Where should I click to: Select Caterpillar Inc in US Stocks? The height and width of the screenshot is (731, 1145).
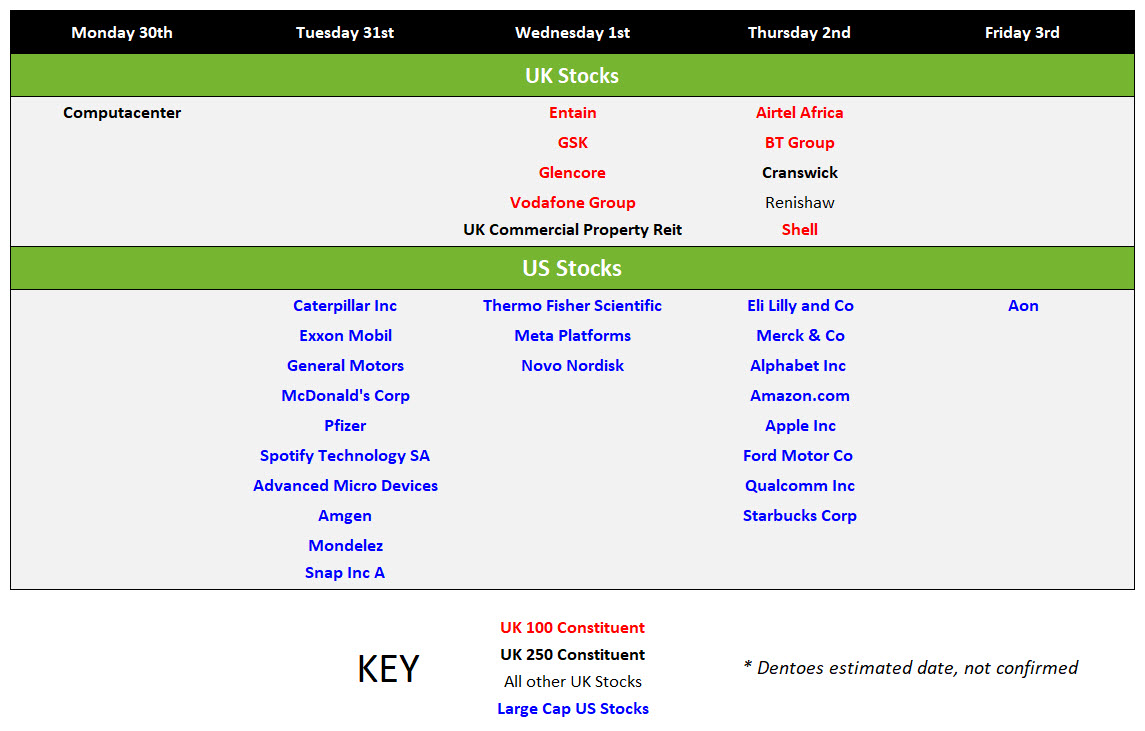coord(345,305)
